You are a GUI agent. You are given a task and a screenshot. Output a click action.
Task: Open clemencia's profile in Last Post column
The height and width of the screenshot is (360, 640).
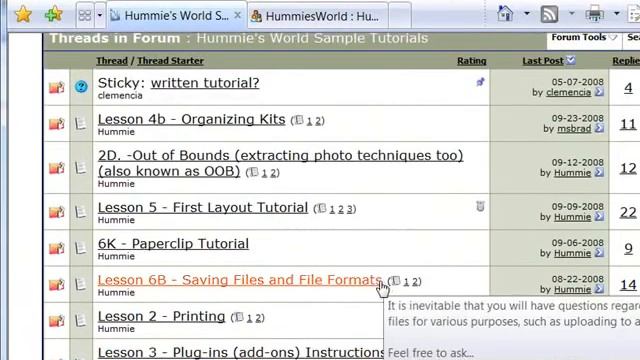tap(568, 92)
